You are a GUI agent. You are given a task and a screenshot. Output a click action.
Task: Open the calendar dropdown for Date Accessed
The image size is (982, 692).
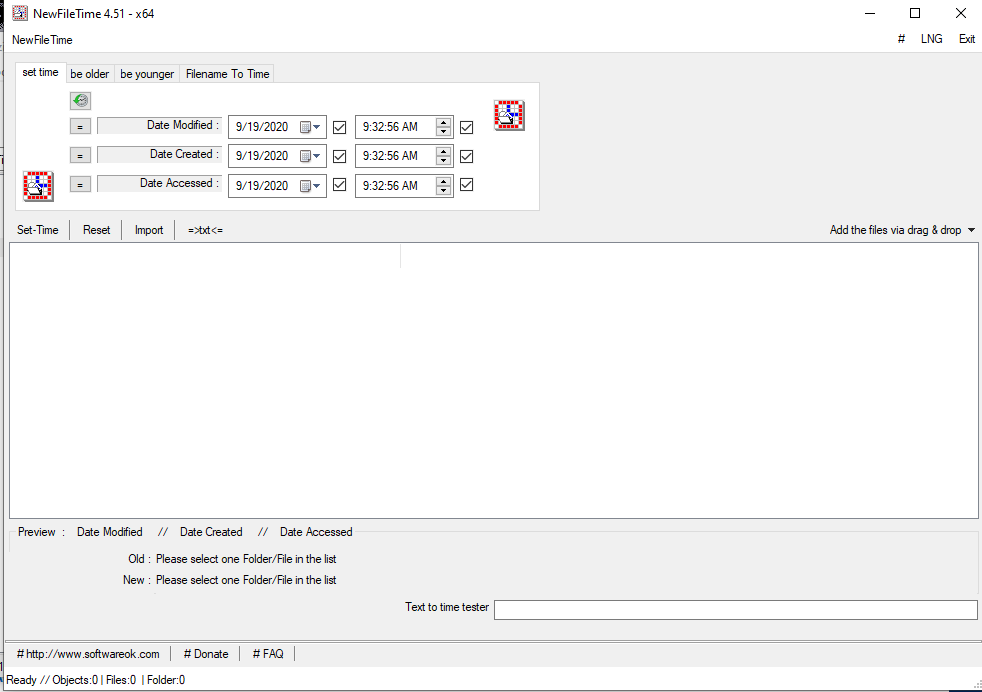310,185
